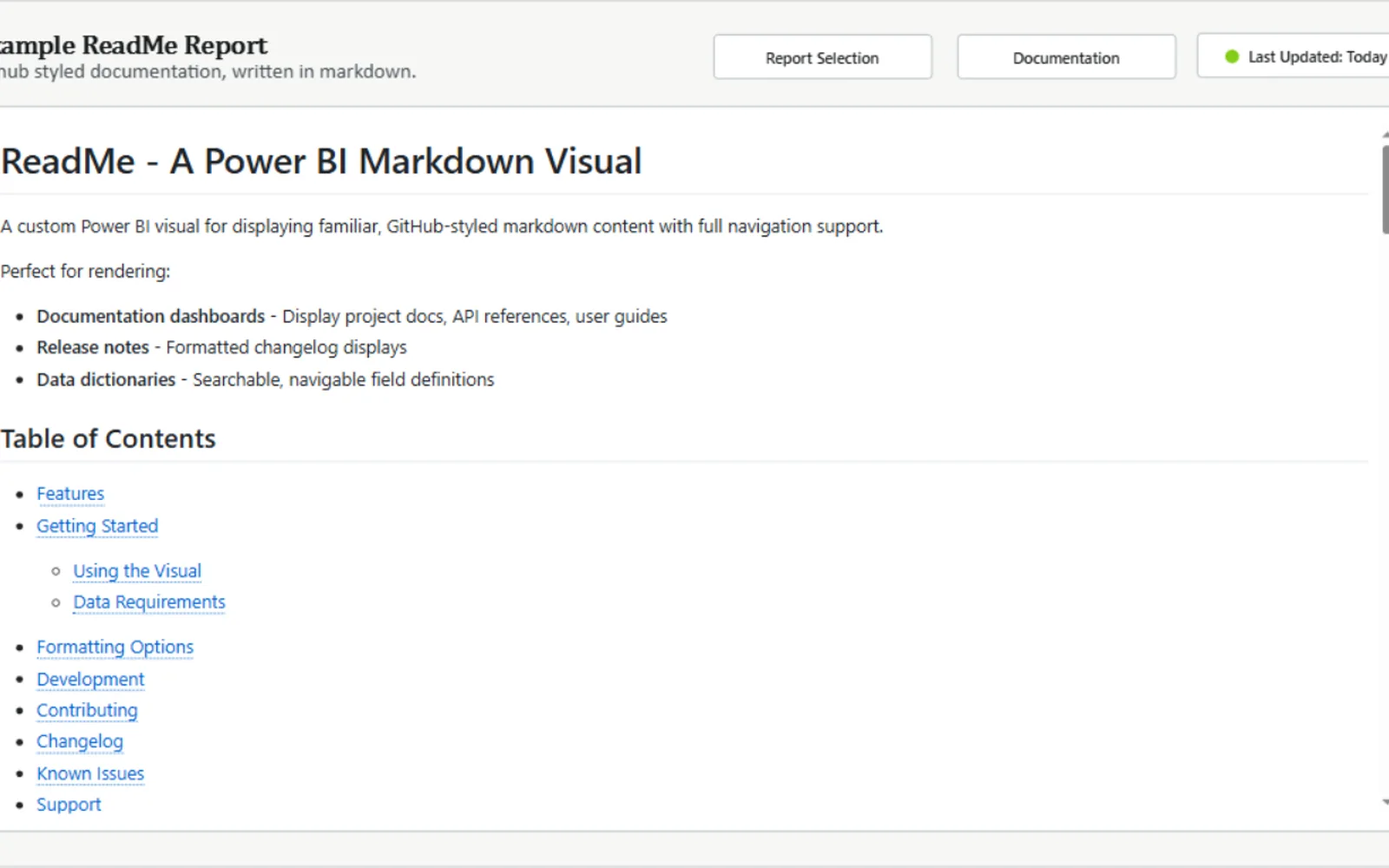
Task: Click the Last Updated: Today button
Action: coord(1294,56)
